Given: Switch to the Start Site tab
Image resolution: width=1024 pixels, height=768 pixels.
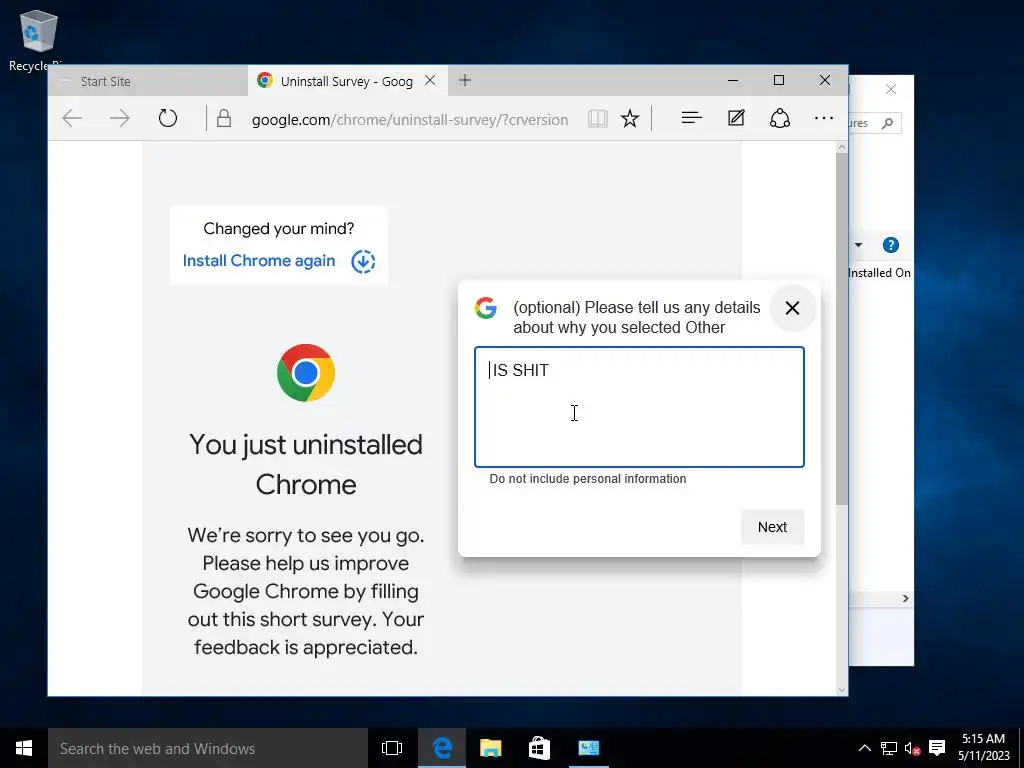Looking at the screenshot, I should point(148,81).
